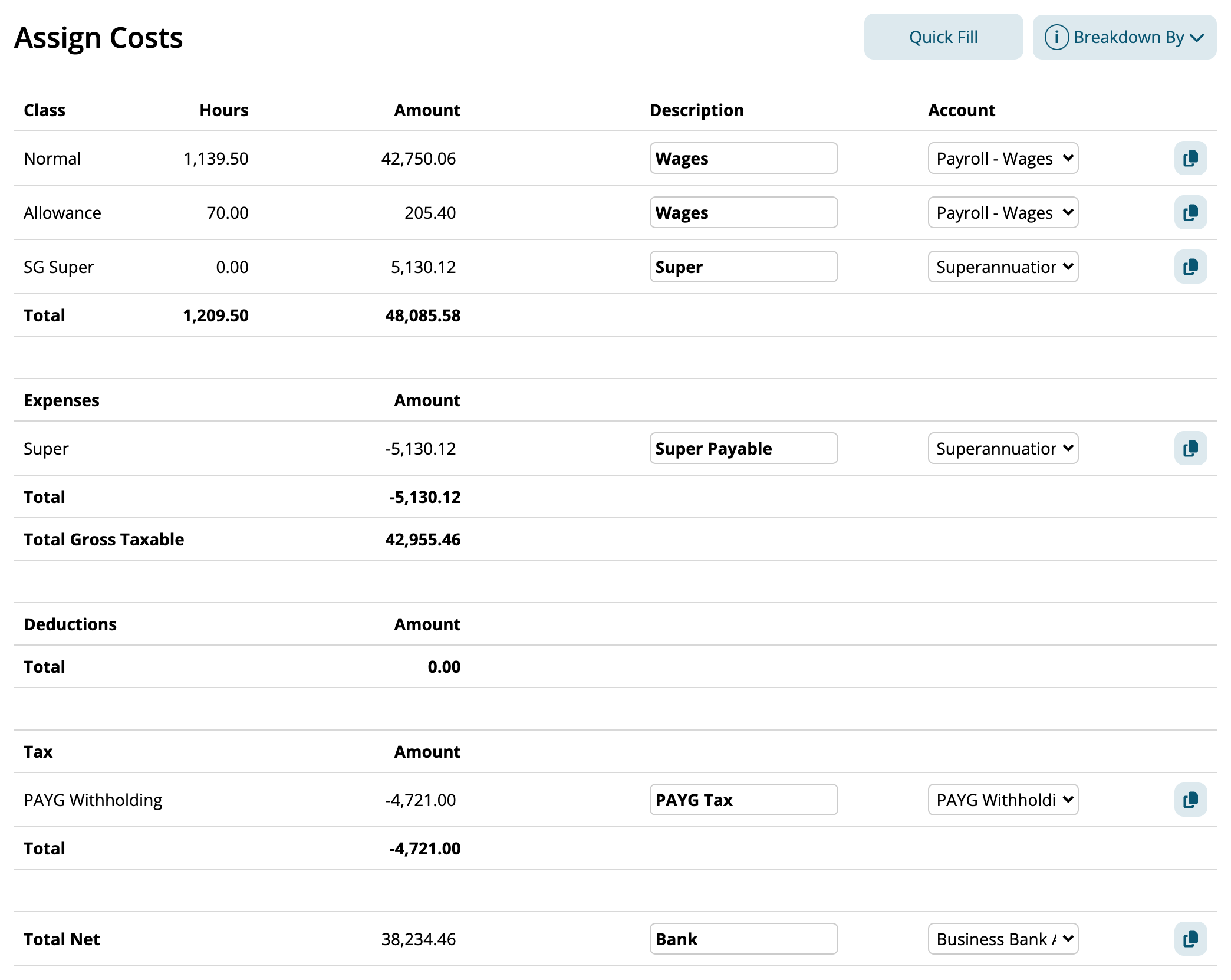Image resolution: width=1231 pixels, height=980 pixels.
Task: Click the Expenses section header
Action: (61, 400)
